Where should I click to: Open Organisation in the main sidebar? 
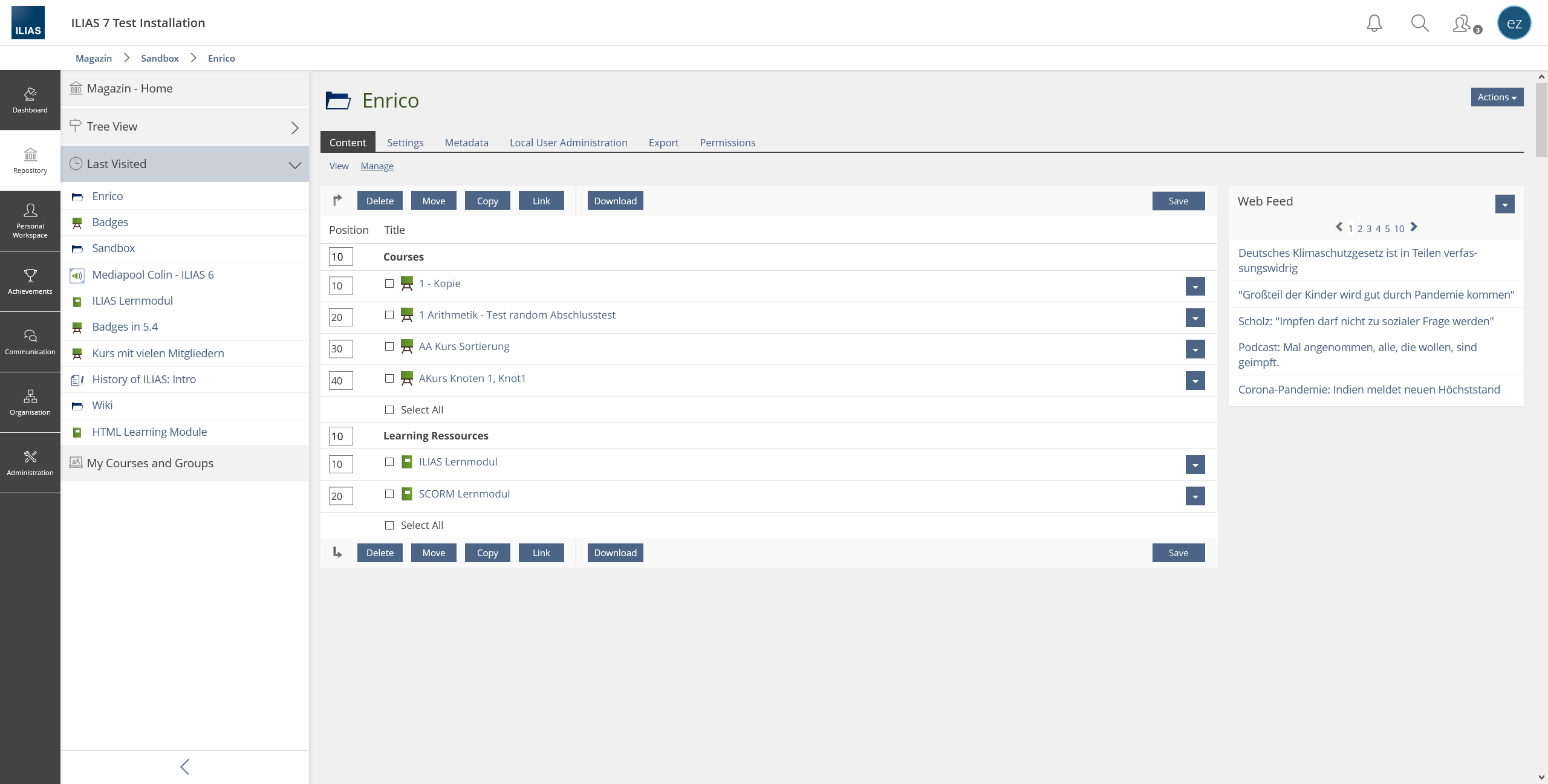pos(30,403)
